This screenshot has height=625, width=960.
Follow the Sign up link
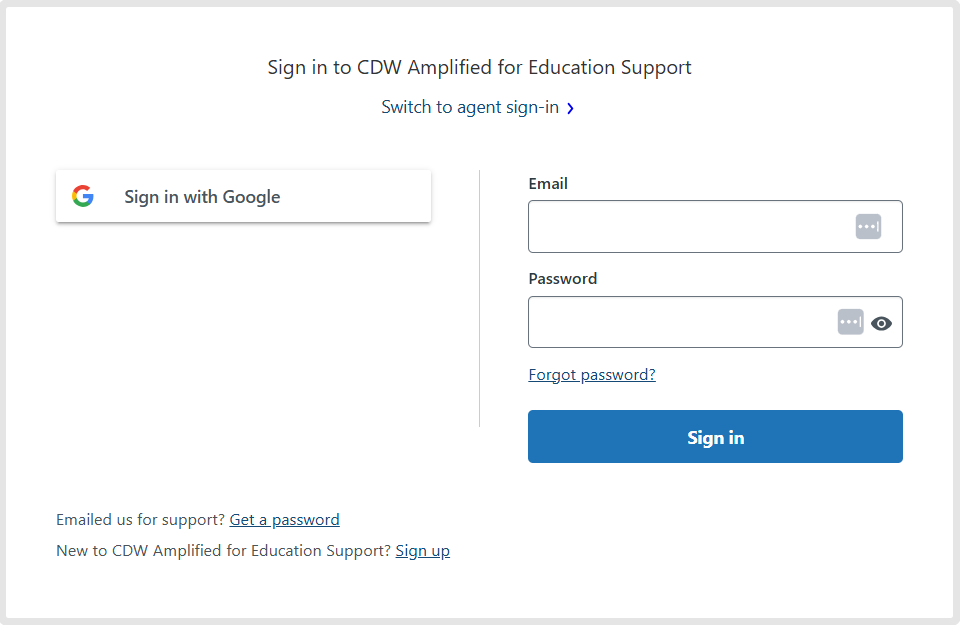(x=422, y=551)
